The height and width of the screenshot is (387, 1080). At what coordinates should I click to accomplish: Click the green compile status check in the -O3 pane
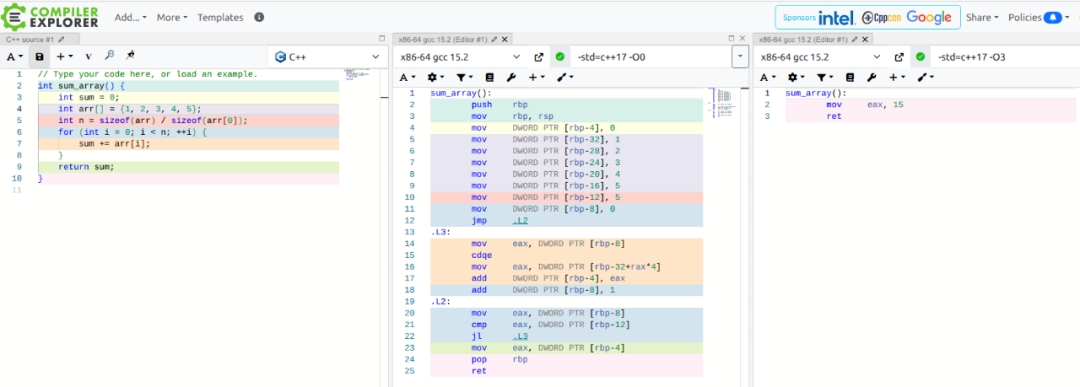[920, 57]
